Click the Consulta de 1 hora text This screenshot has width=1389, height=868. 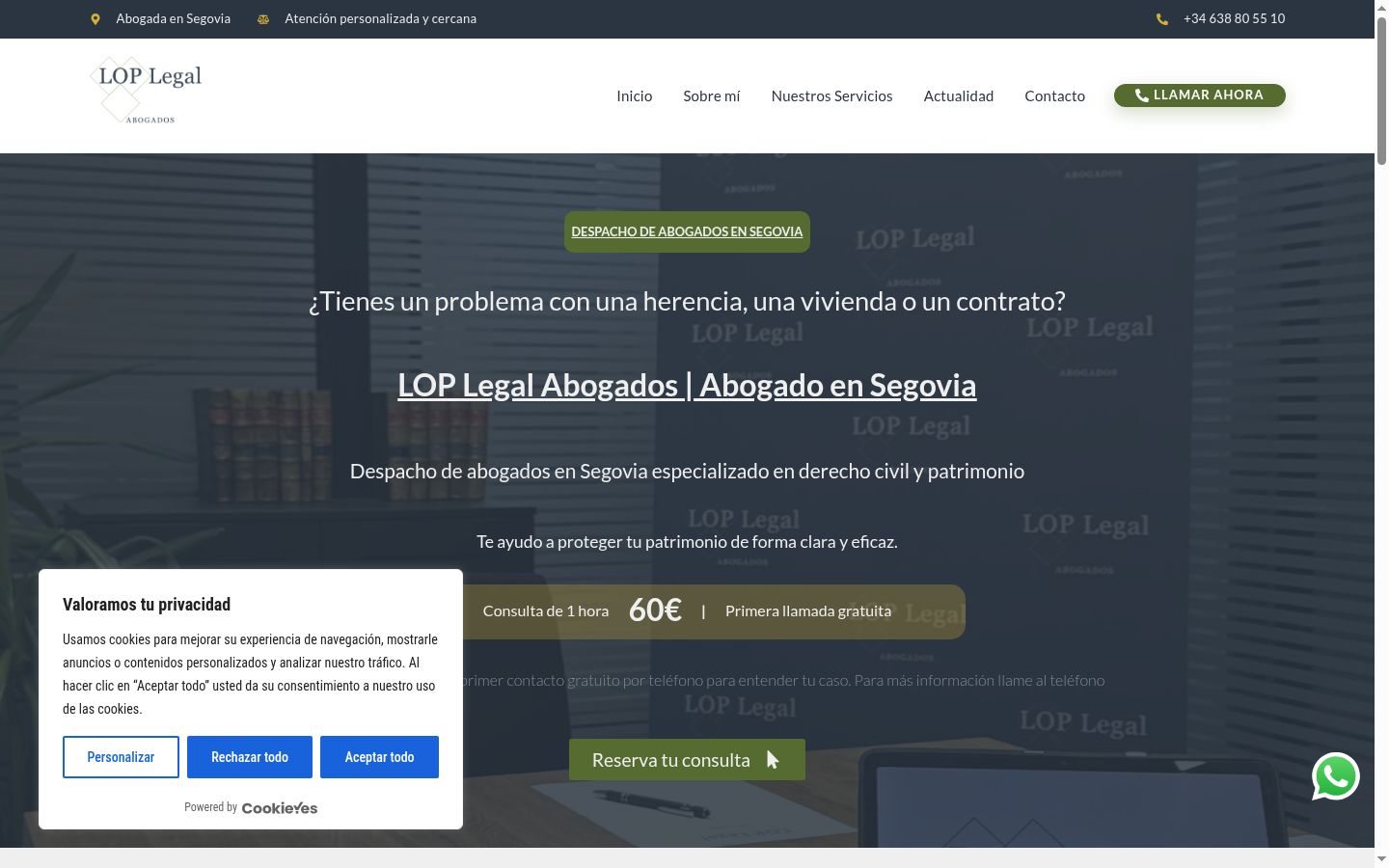pyautogui.click(x=545, y=611)
